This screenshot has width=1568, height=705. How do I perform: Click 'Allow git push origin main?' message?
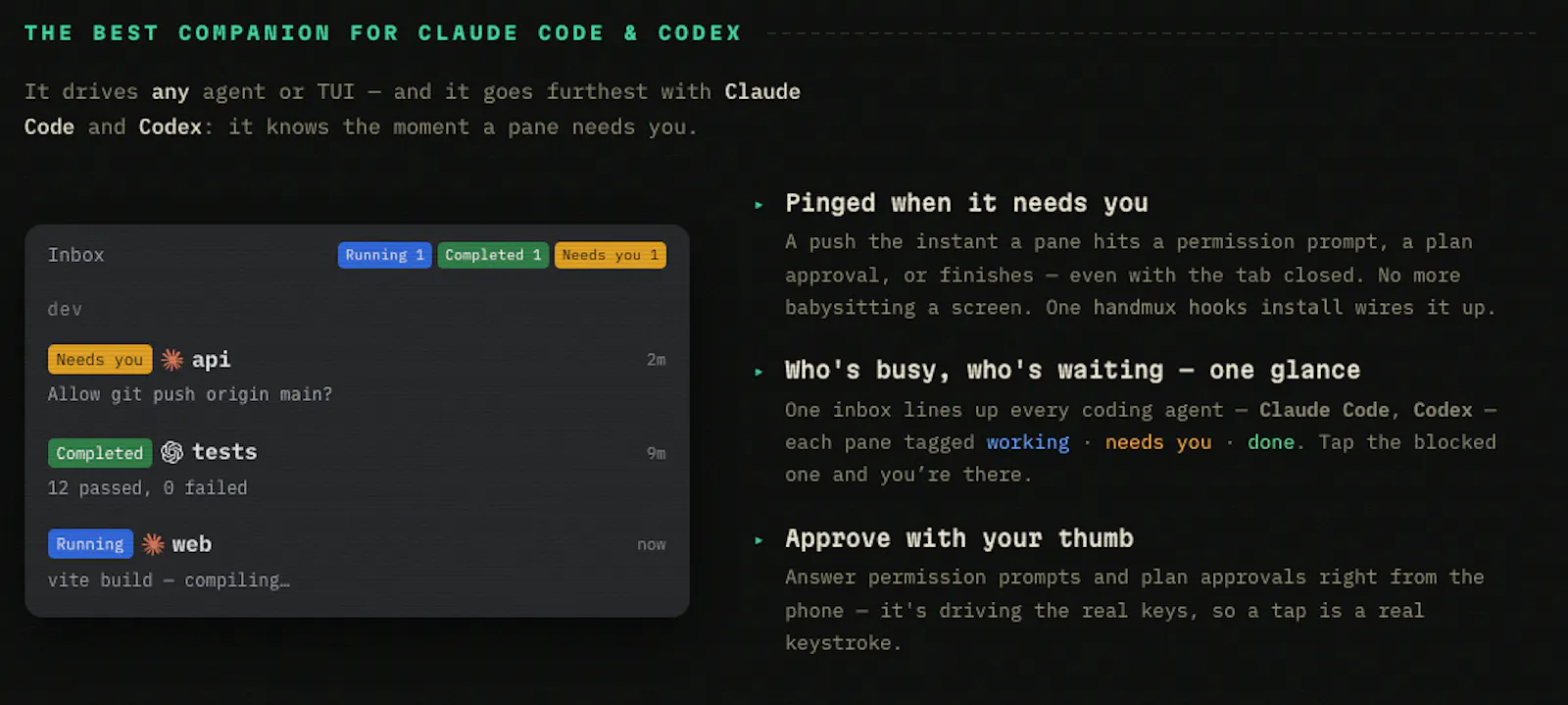coord(190,394)
